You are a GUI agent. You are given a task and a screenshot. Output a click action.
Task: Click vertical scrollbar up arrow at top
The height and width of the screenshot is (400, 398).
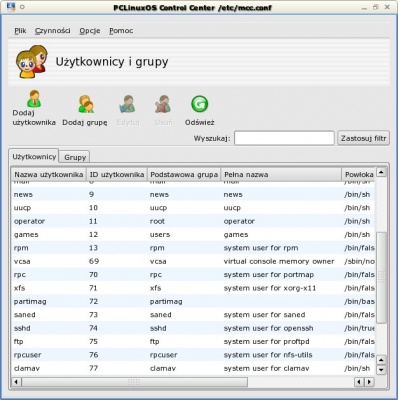pos(381,172)
